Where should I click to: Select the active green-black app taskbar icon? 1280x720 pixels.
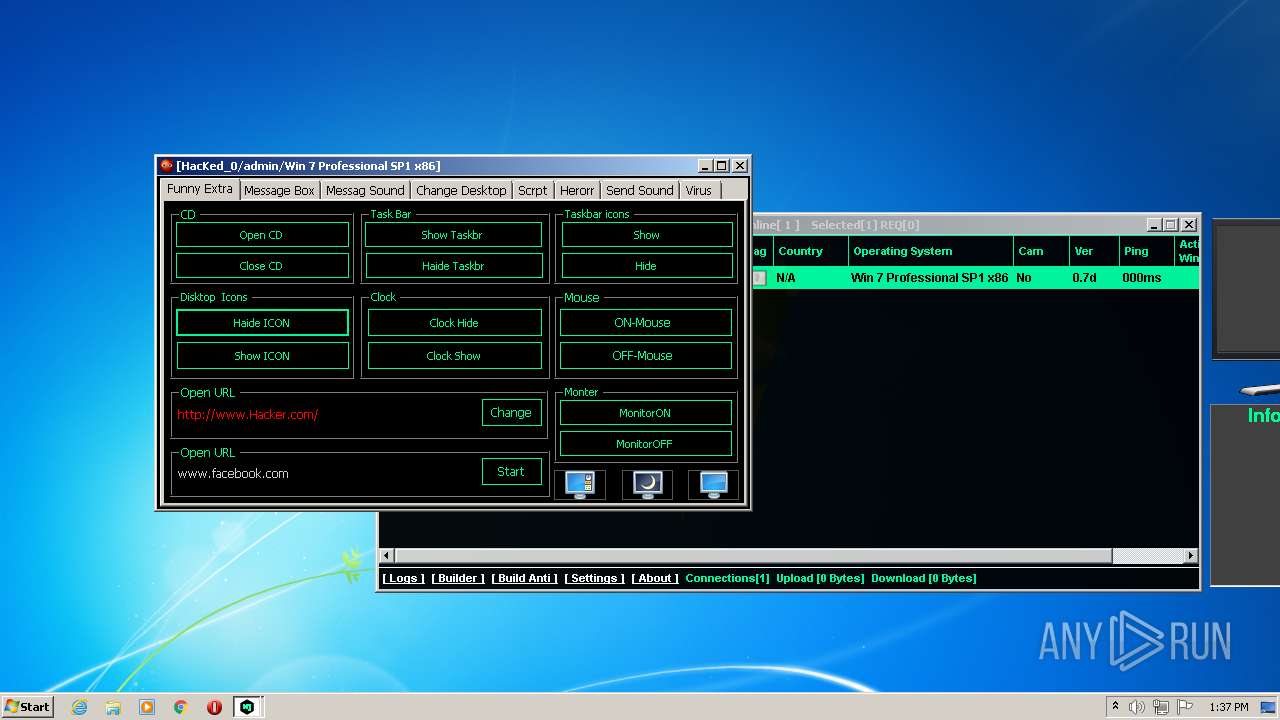[x=247, y=707]
